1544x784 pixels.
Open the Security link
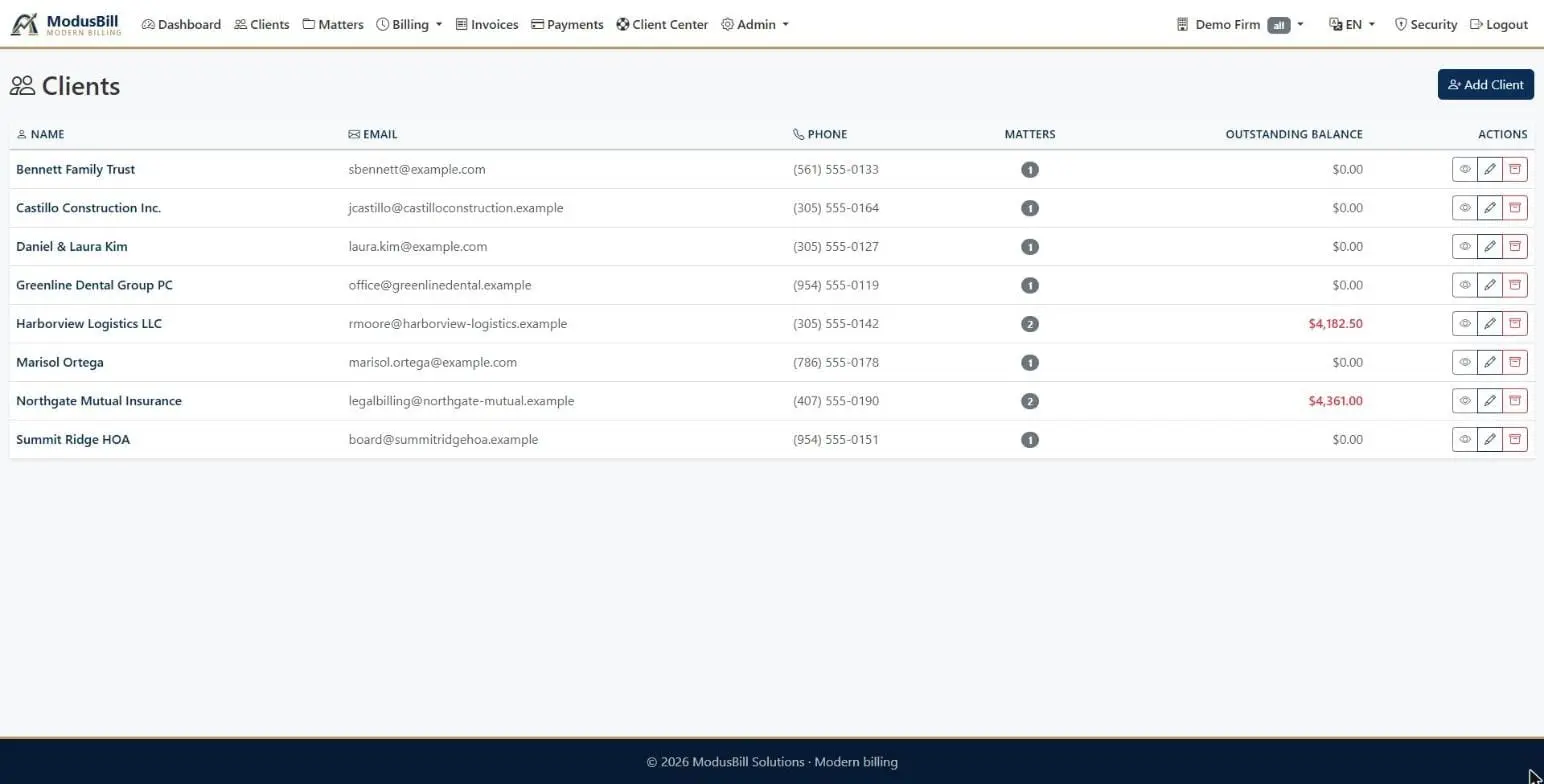tap(1426, 24)
